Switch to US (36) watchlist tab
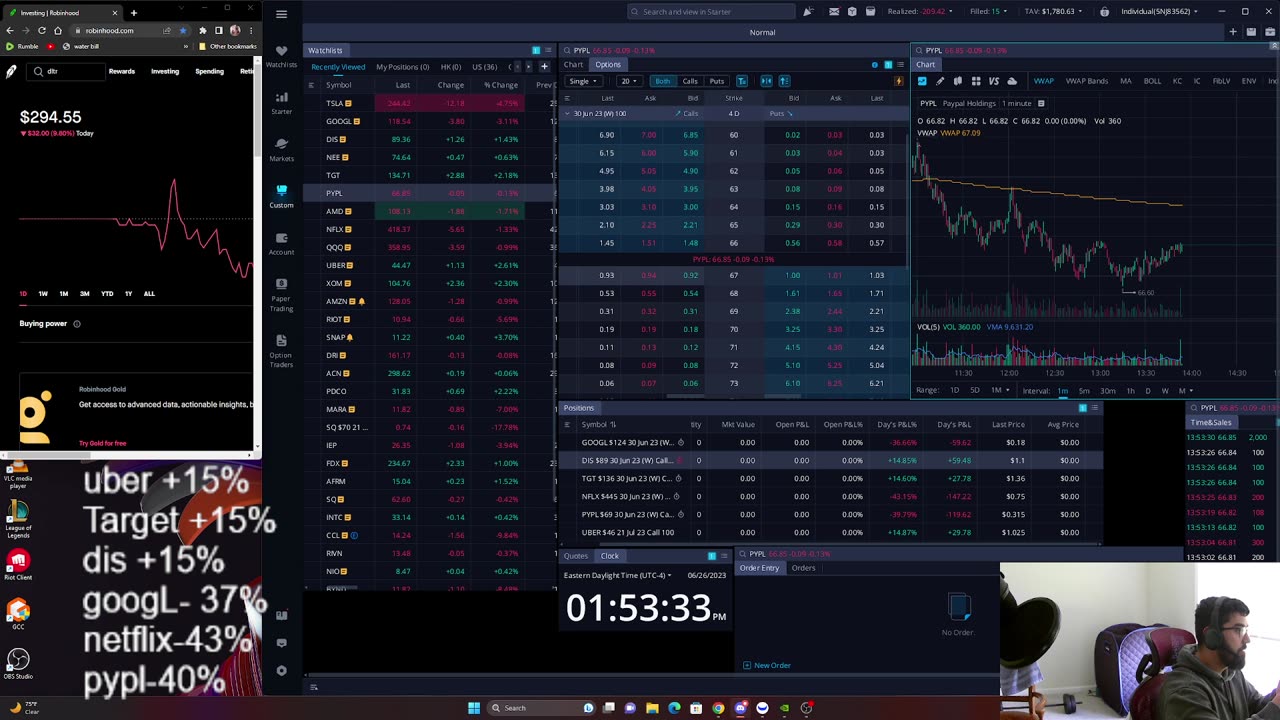 click(484, 67)
